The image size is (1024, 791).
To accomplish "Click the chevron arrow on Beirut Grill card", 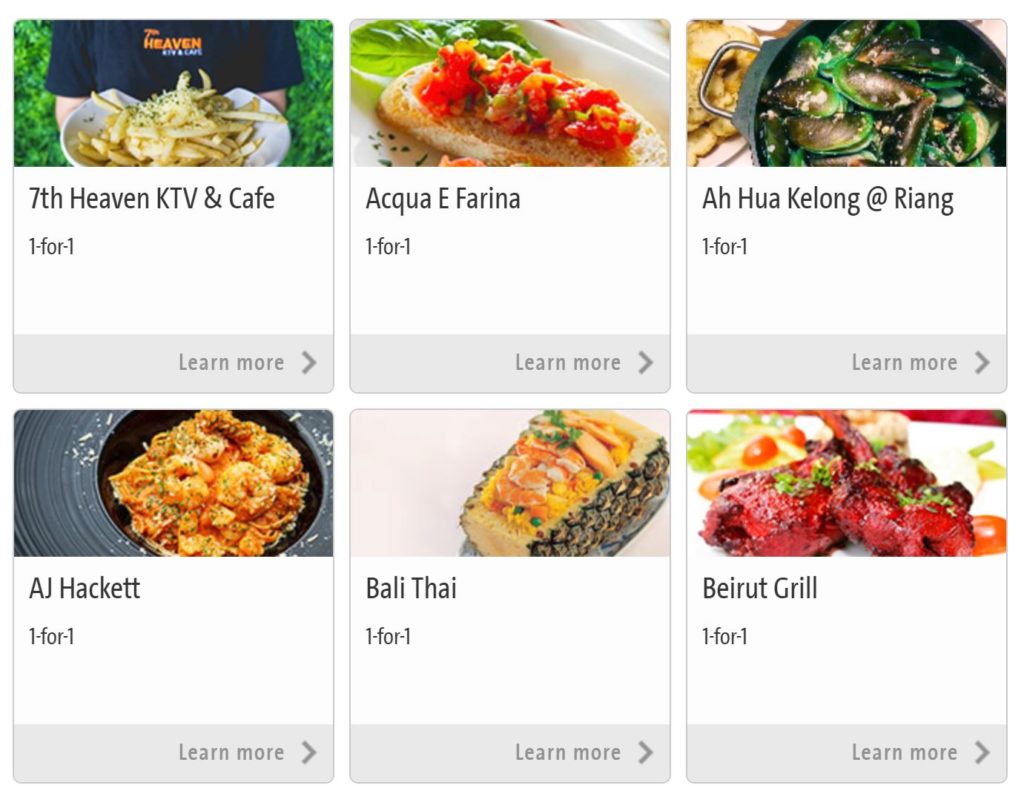I will coord(982,752).
